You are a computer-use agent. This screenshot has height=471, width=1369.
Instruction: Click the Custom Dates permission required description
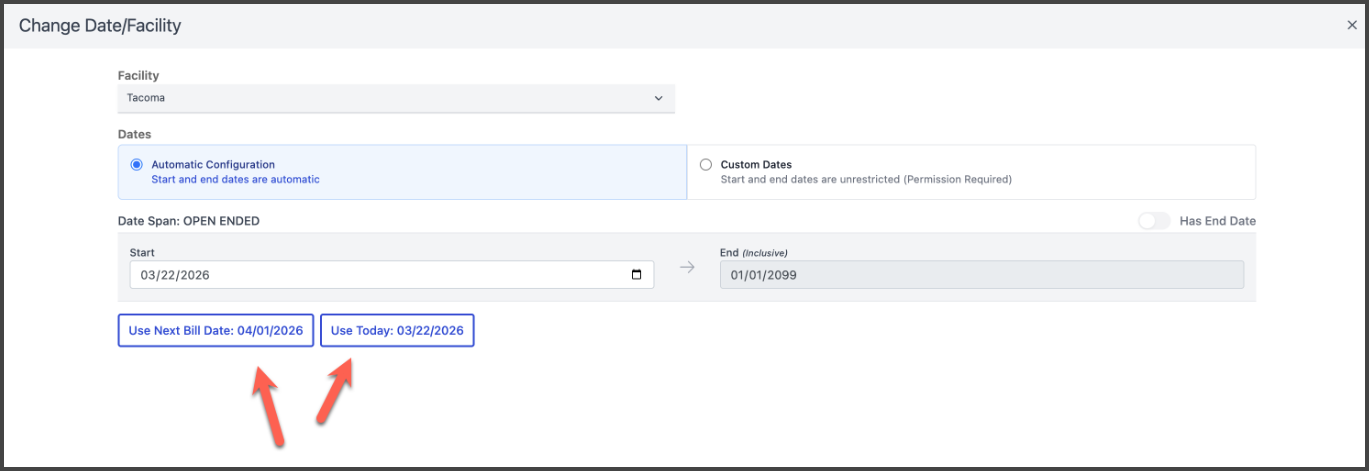[866, 180]
